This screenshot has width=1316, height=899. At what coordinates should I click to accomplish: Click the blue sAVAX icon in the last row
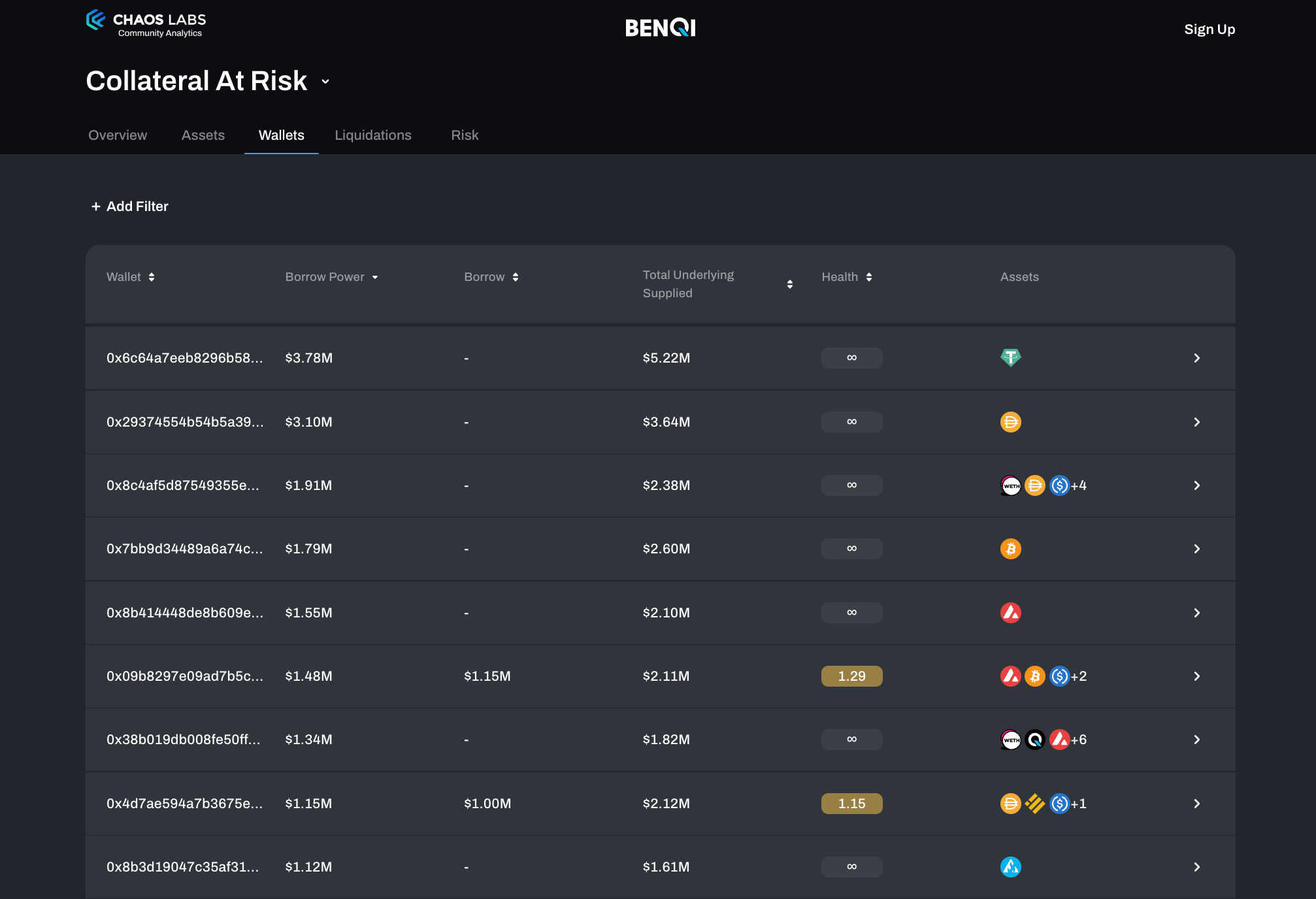(1010, 867)
